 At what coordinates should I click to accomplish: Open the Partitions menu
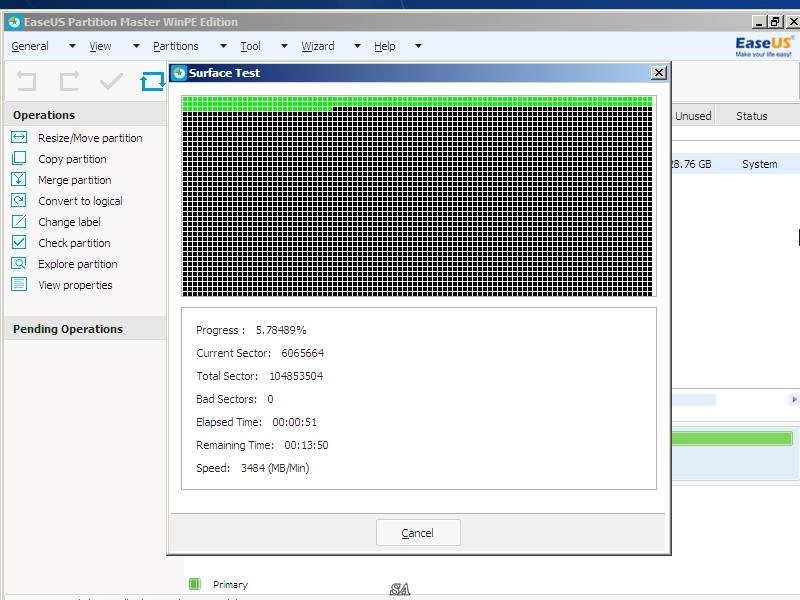176,46
